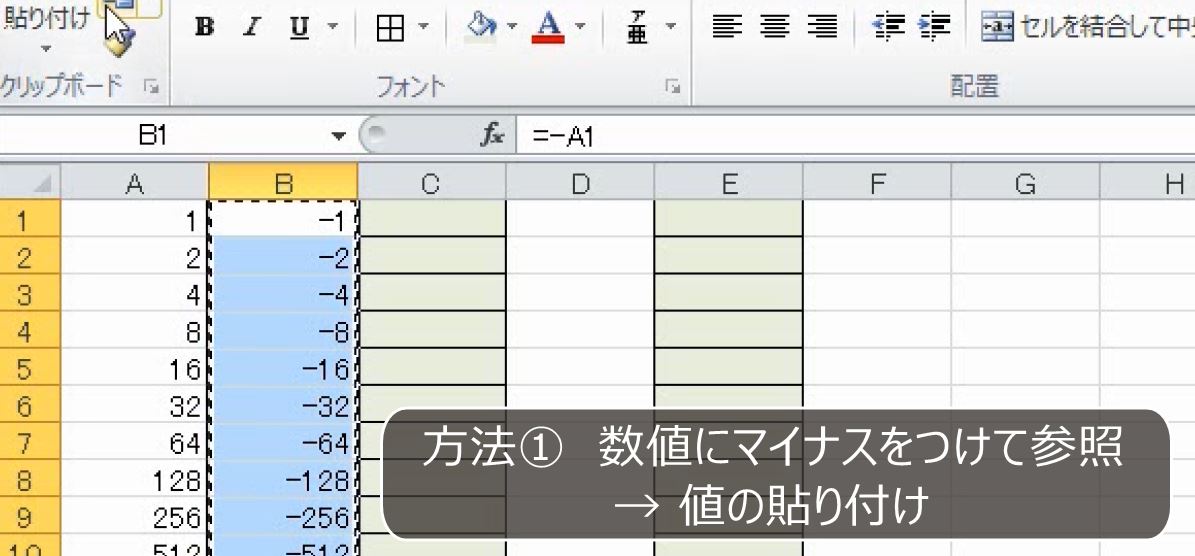Click cell B6 containing -32
Viewport: 1195px width, 556px height.
point(283,406)
